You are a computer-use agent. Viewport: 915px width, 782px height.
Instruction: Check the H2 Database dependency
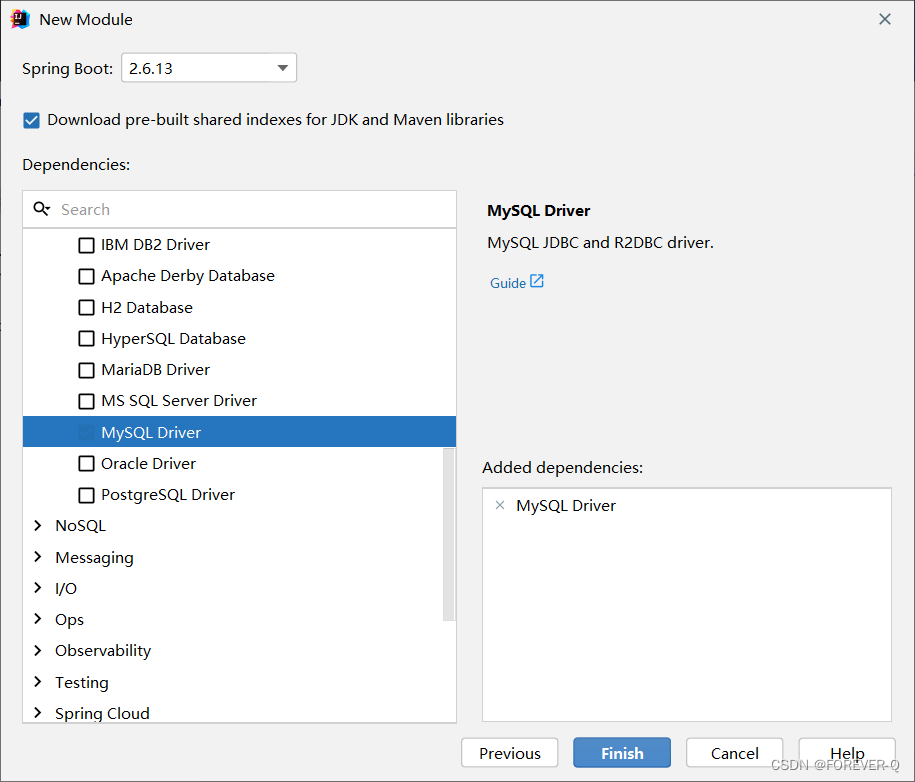tap(86, 307)
